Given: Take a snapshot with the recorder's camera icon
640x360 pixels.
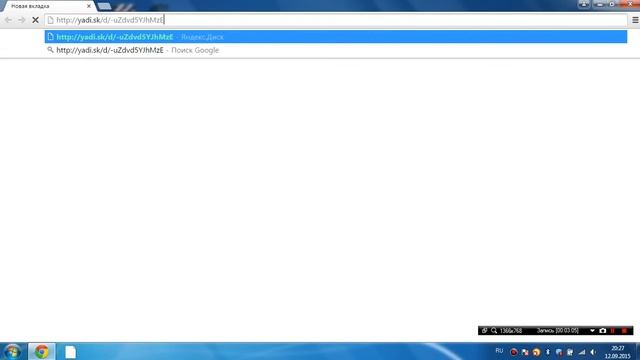Looking at the screenshot, I should (x=602, y=331).
